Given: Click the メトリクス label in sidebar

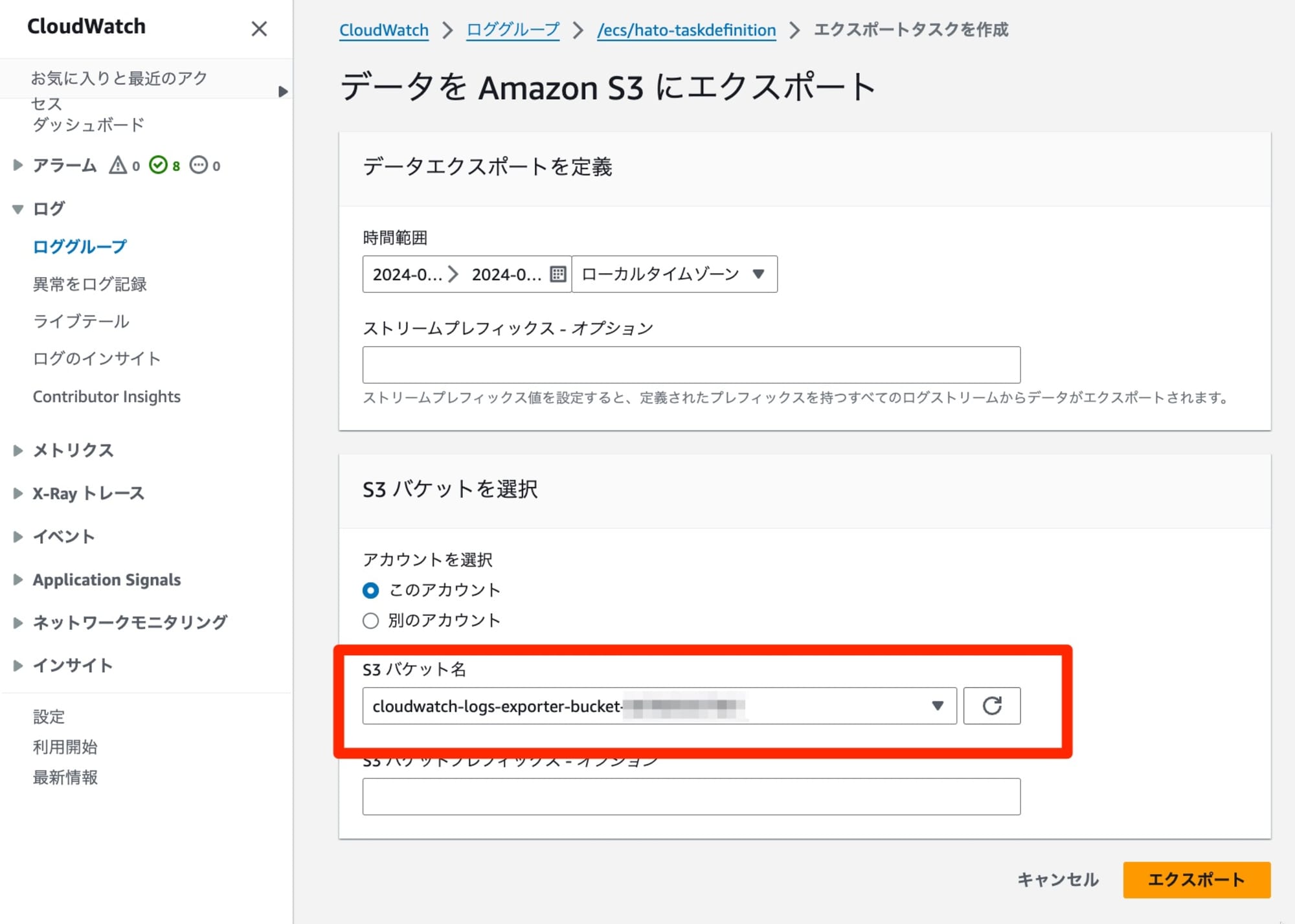Looking at the screenshot, I should click(73, 450).
